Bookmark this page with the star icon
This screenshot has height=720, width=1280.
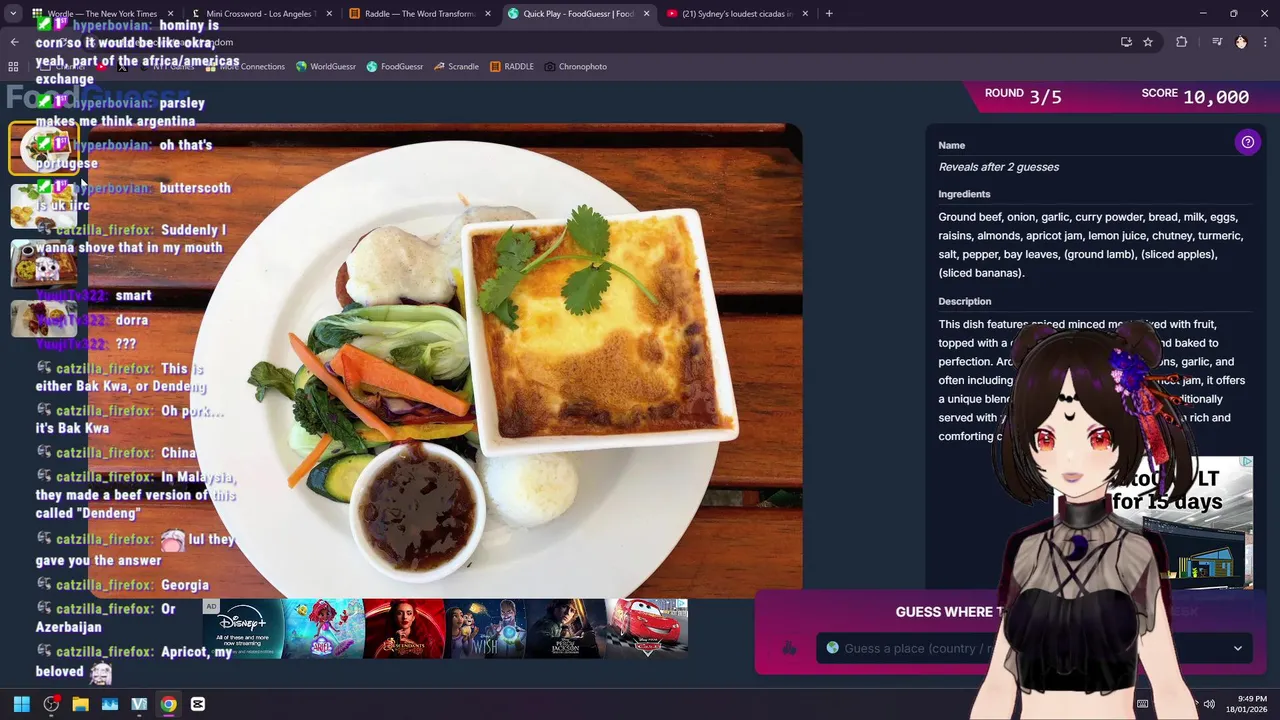pos(1148,42)
